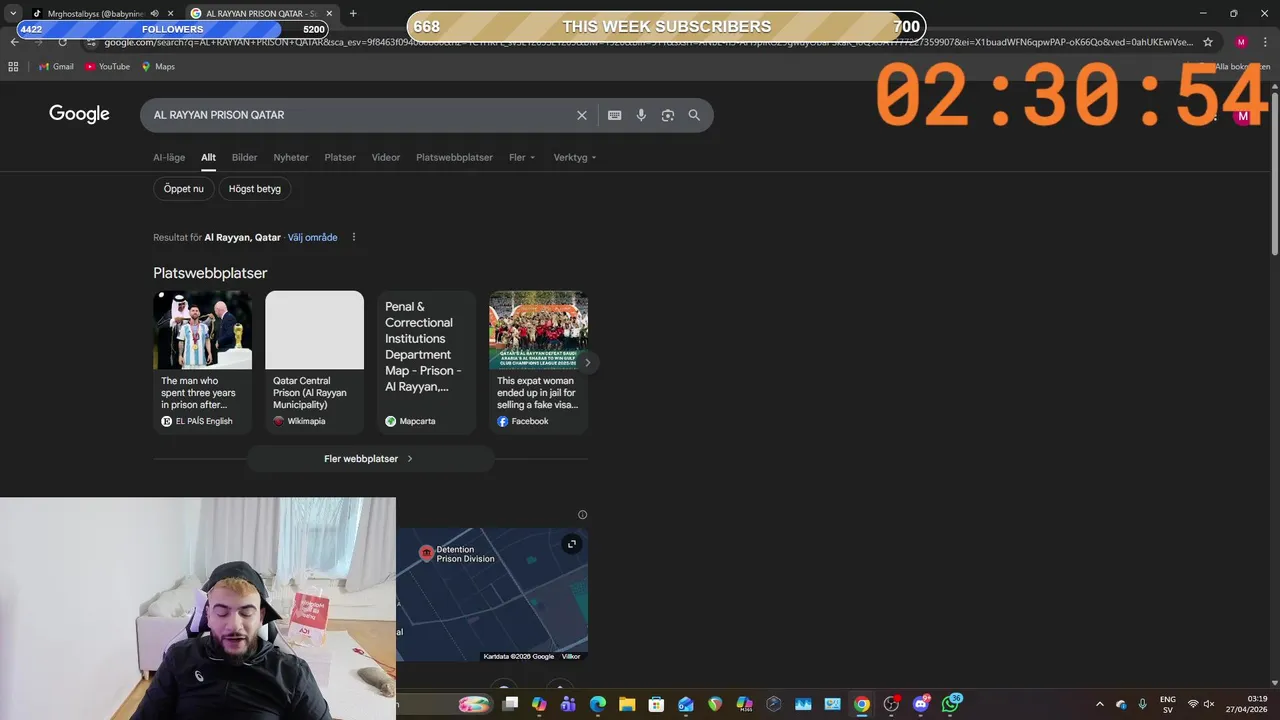Go back to the previous page
Image resolution: width=1280 pixels, height=720 pixels.
pyautogui.click(x=14, y=42)
